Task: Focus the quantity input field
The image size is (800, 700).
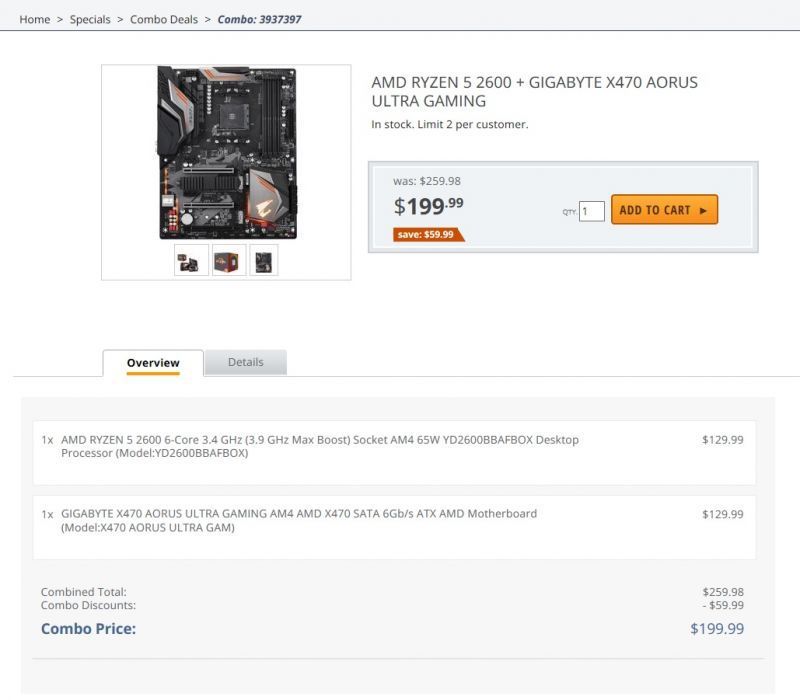Action: (x=592, y=211)
